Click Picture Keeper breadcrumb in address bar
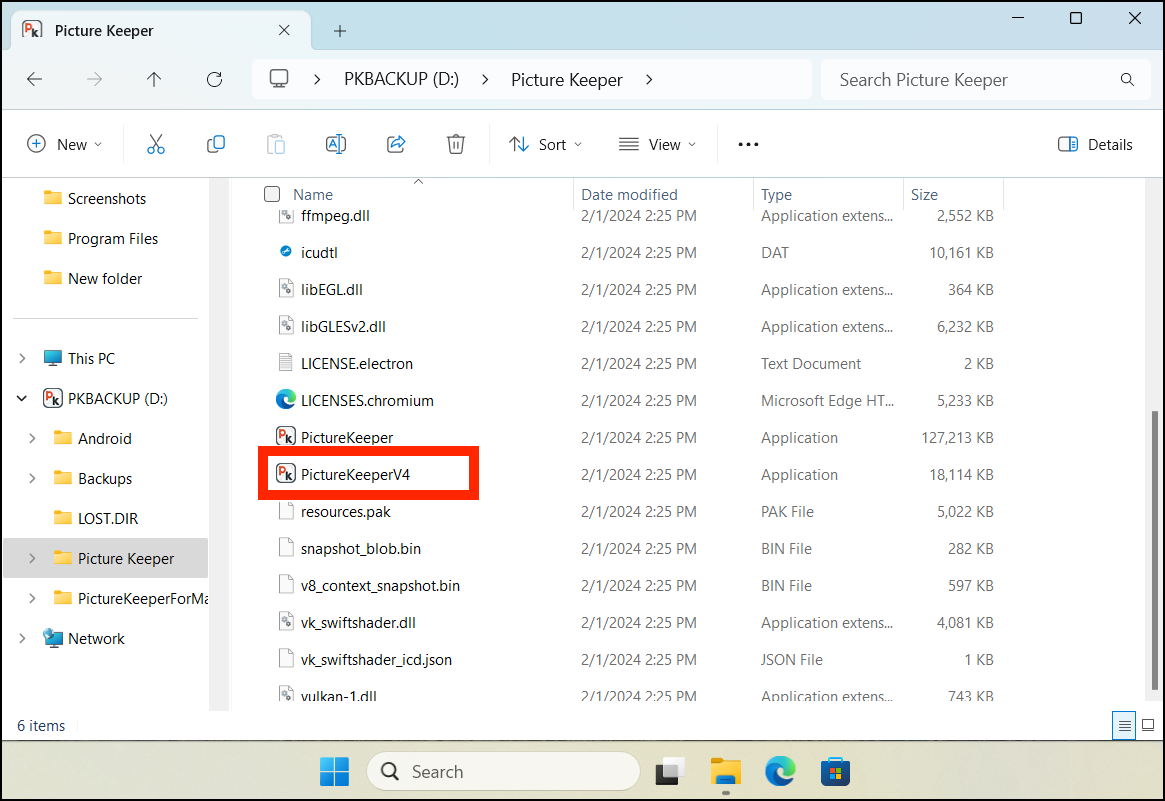Viewport: 1165px width, 801px height. click(x=567, y=80)
